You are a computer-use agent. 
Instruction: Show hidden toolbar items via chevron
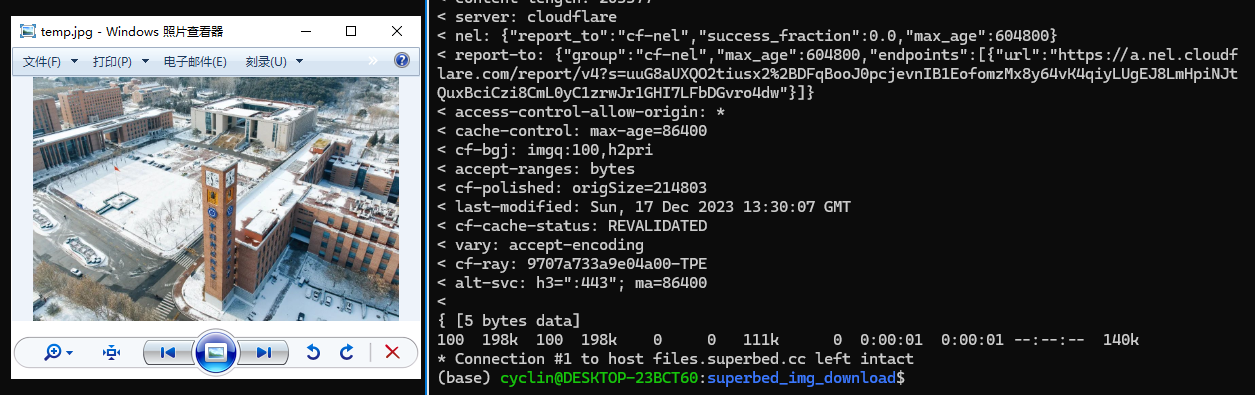[373, 61]
